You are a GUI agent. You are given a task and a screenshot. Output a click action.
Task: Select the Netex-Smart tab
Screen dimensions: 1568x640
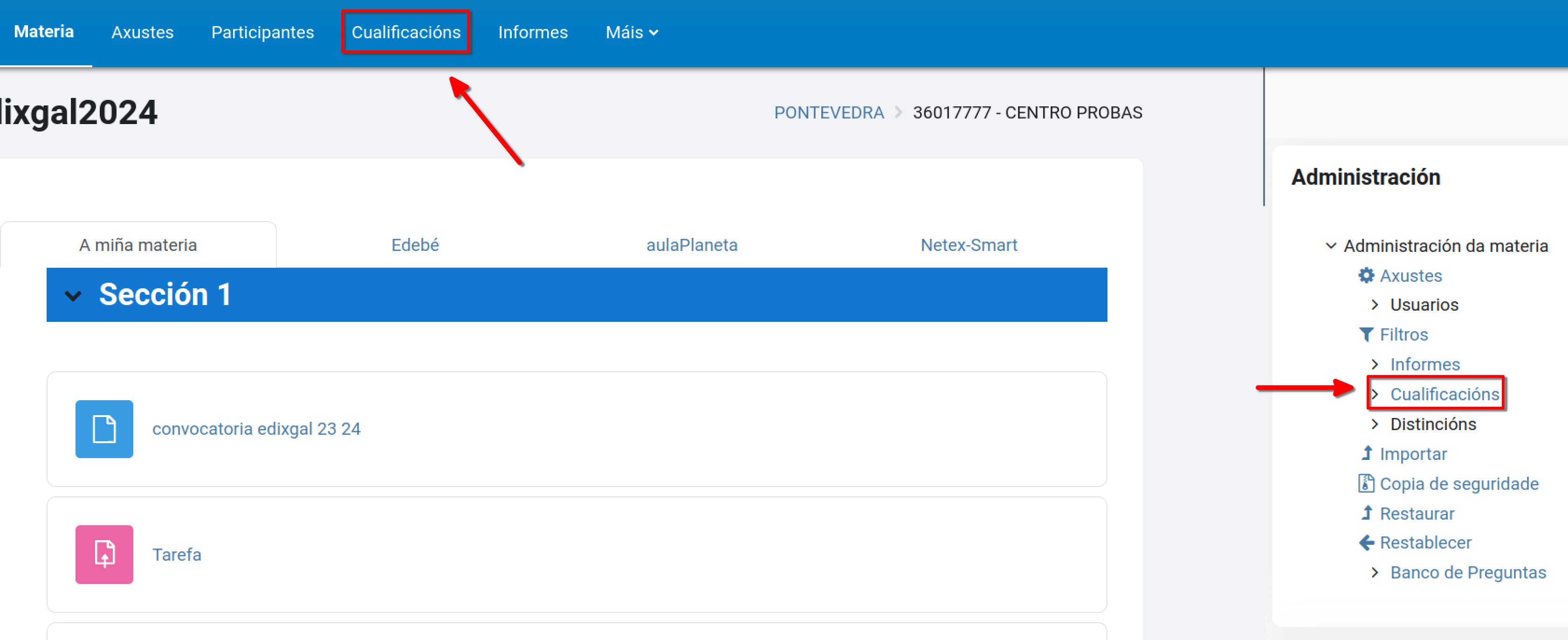click(968, 245)
